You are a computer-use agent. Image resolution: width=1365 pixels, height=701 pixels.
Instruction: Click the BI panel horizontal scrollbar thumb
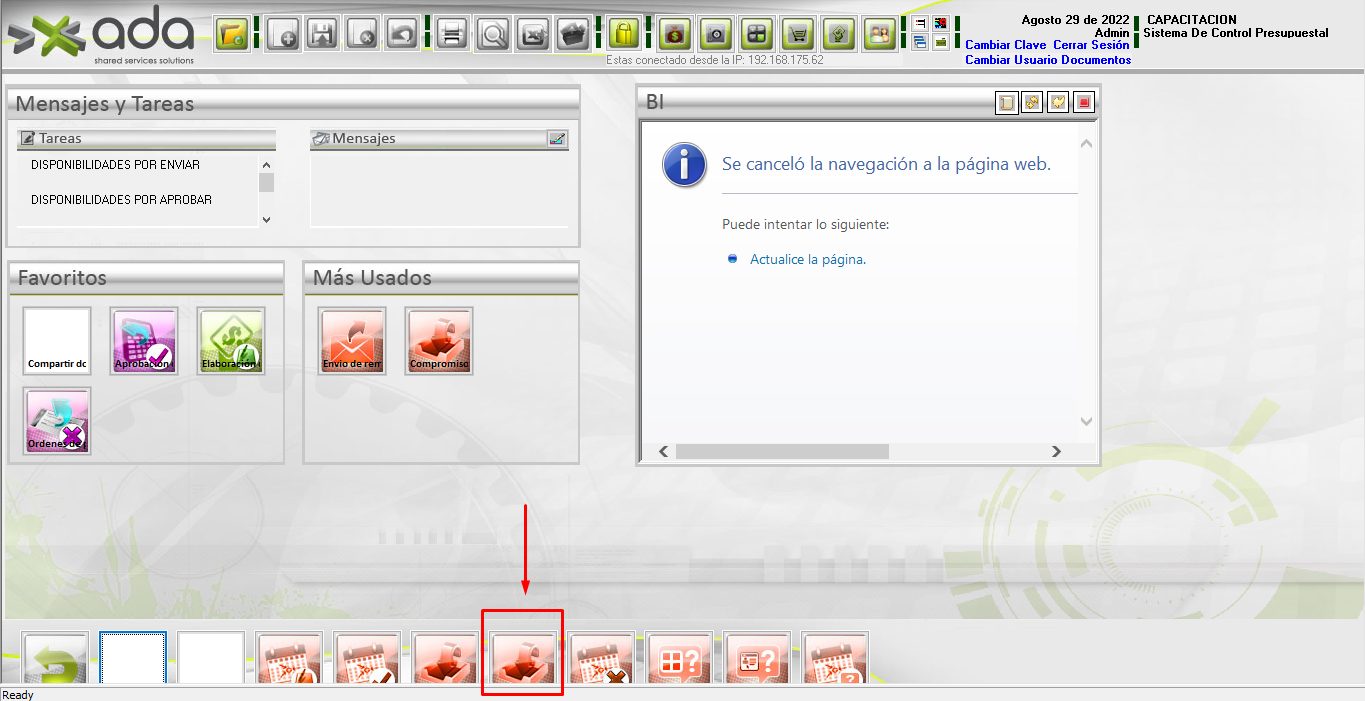782,452
